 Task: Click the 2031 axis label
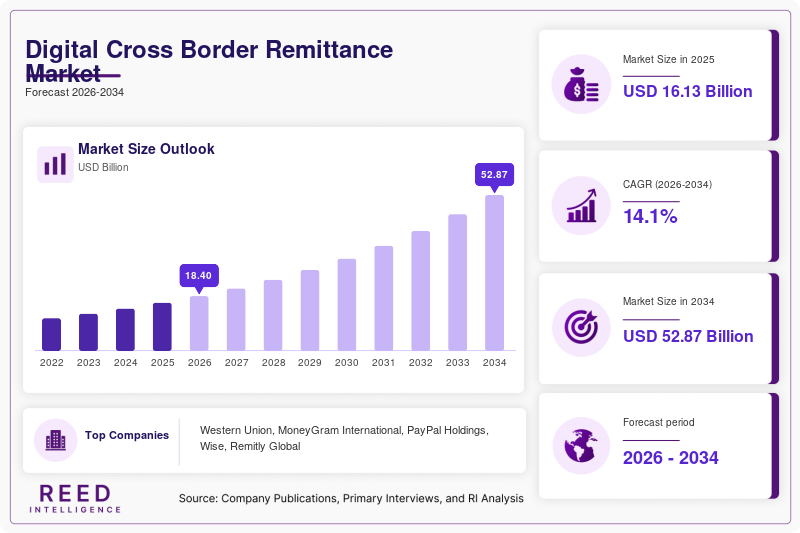tap(383, 363)
